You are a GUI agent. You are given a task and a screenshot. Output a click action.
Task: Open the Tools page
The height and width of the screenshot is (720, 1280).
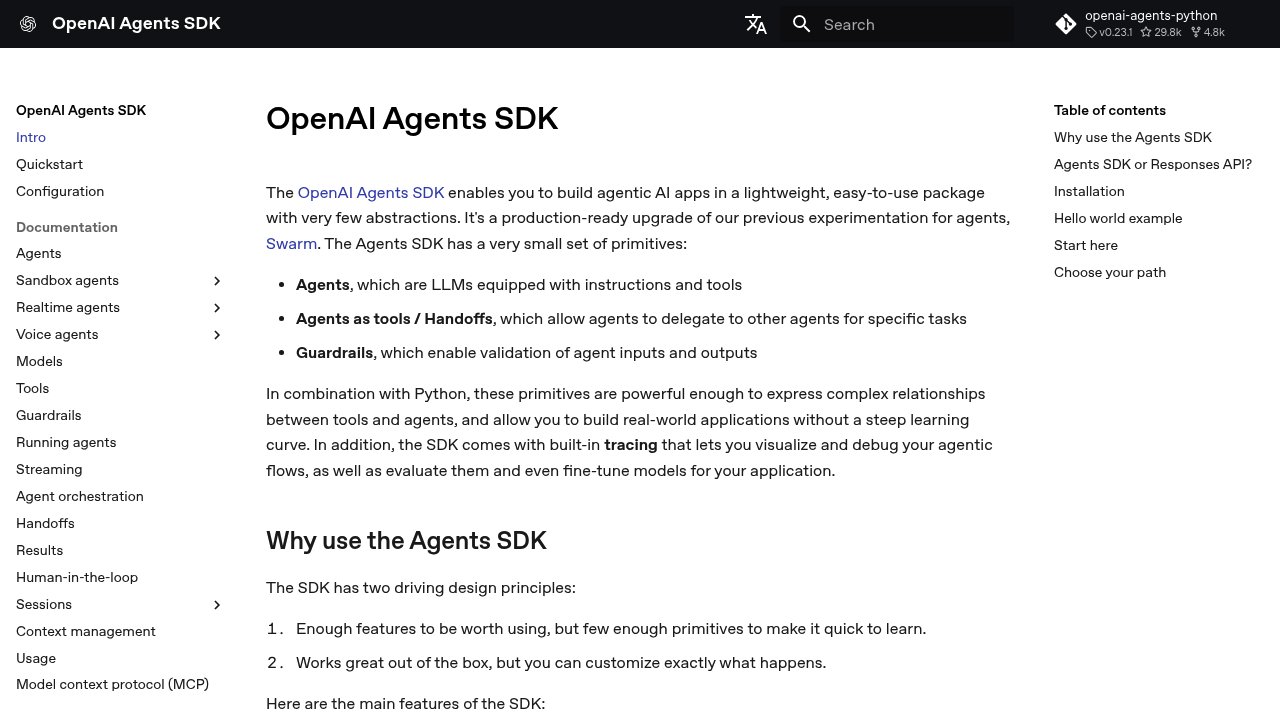click(x=32, y=389)
